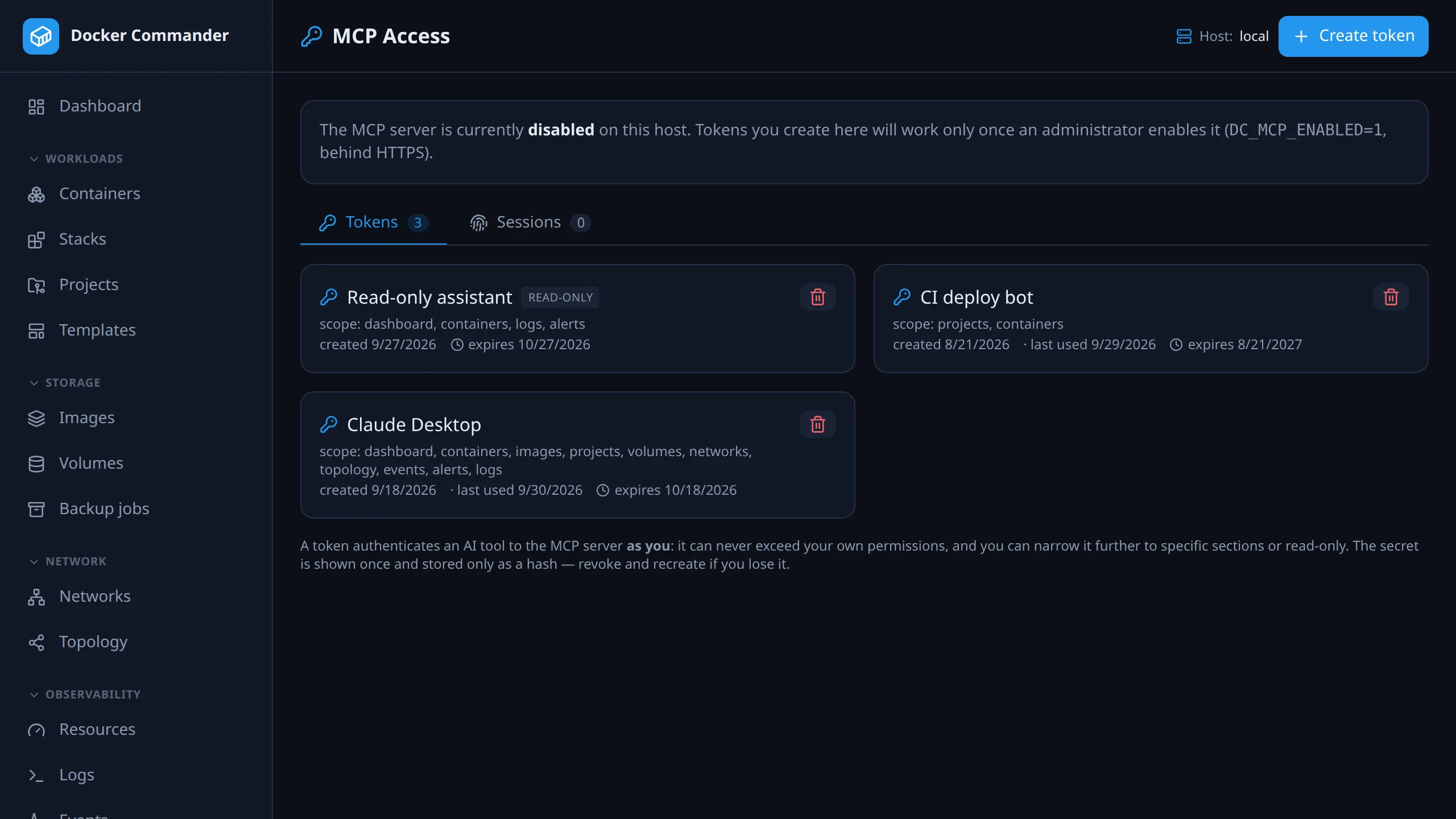Image resolution: width=1456 pixels, height=819 pixels.
Task: Click the Templates layout icon
Action: tap(36, 330)
